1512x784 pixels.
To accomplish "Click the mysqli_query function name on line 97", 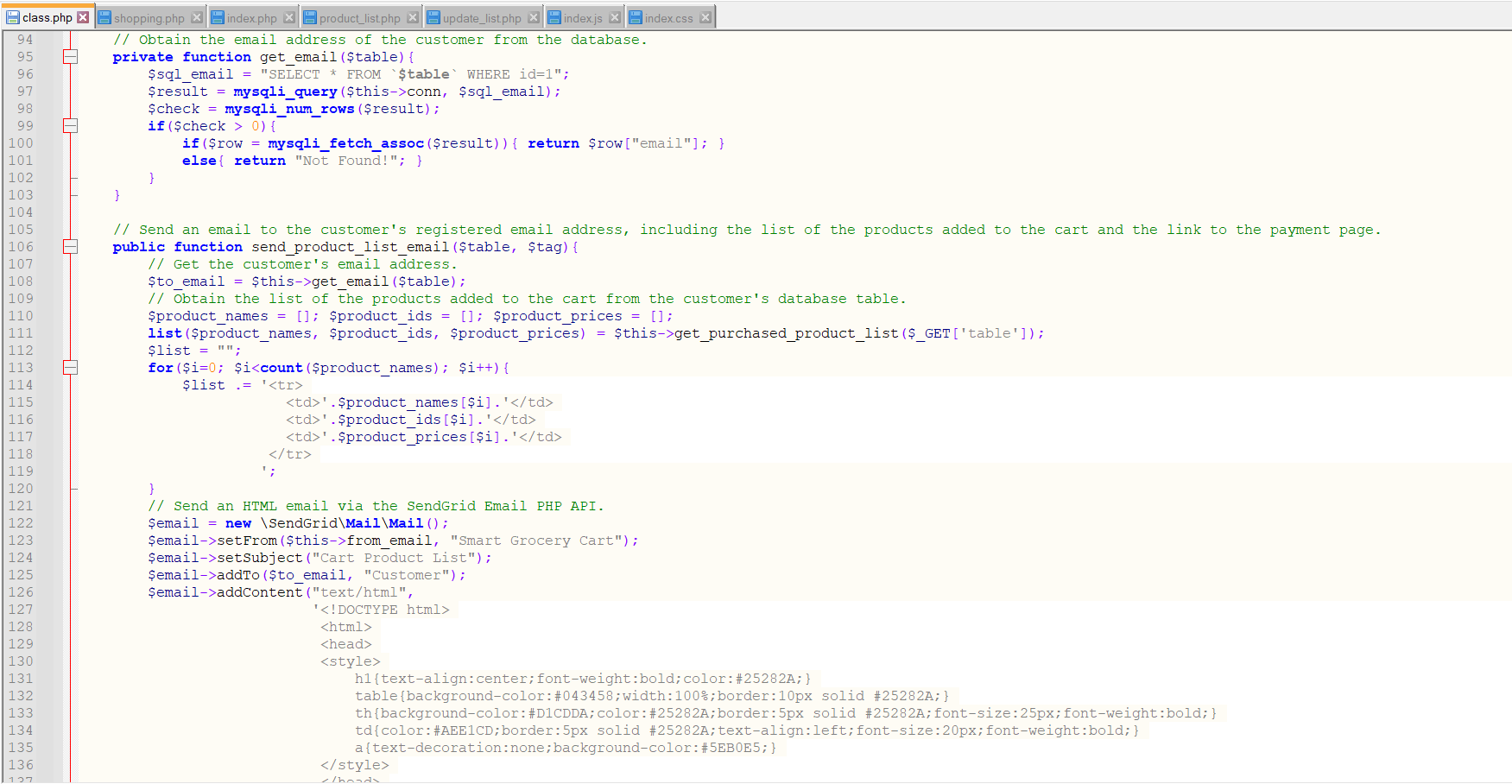I will 285,91.
